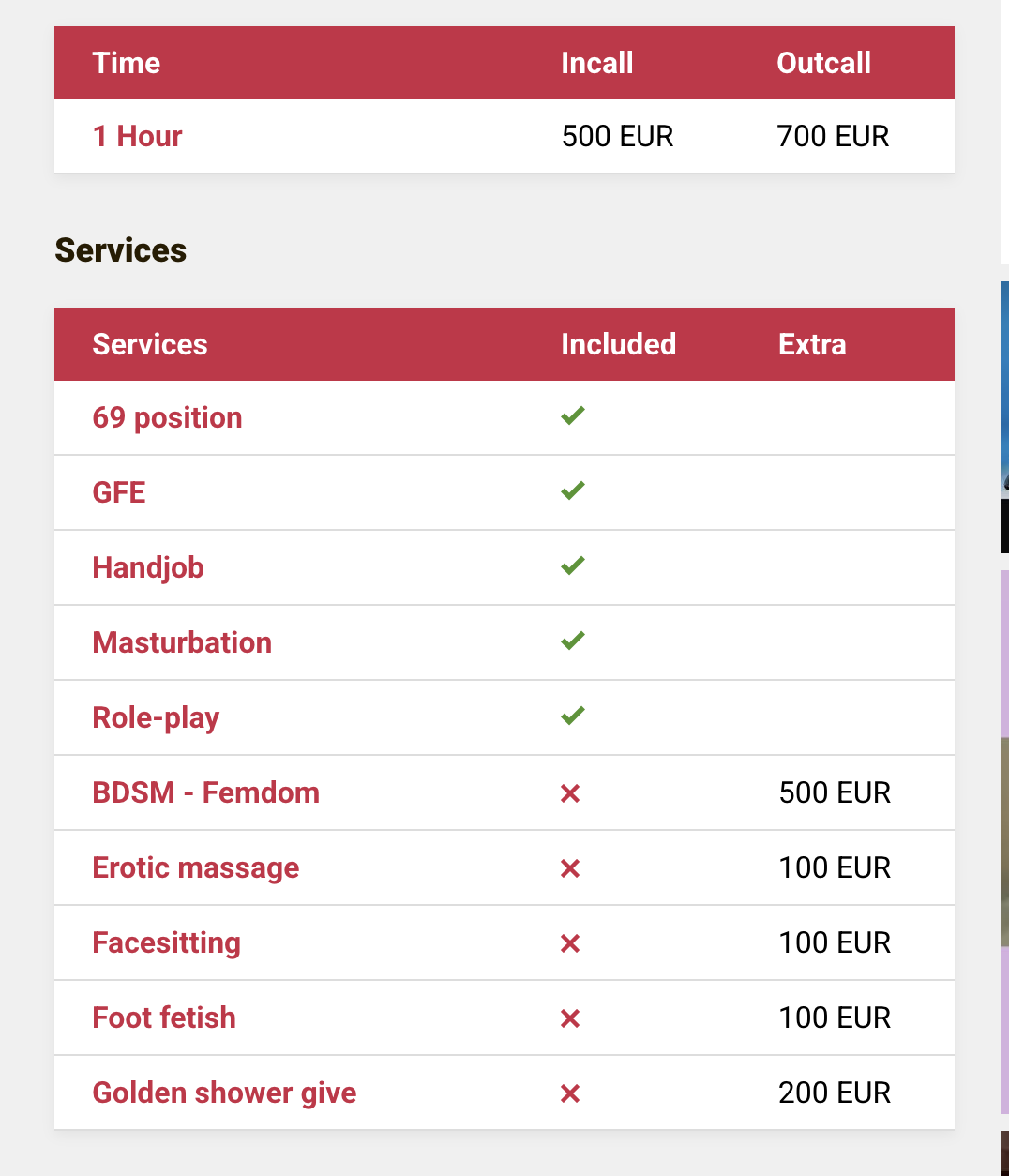Click the green checkmark in the GFE row
The width and height of the screenshot is (1009, 1176).
click(573, 490)
